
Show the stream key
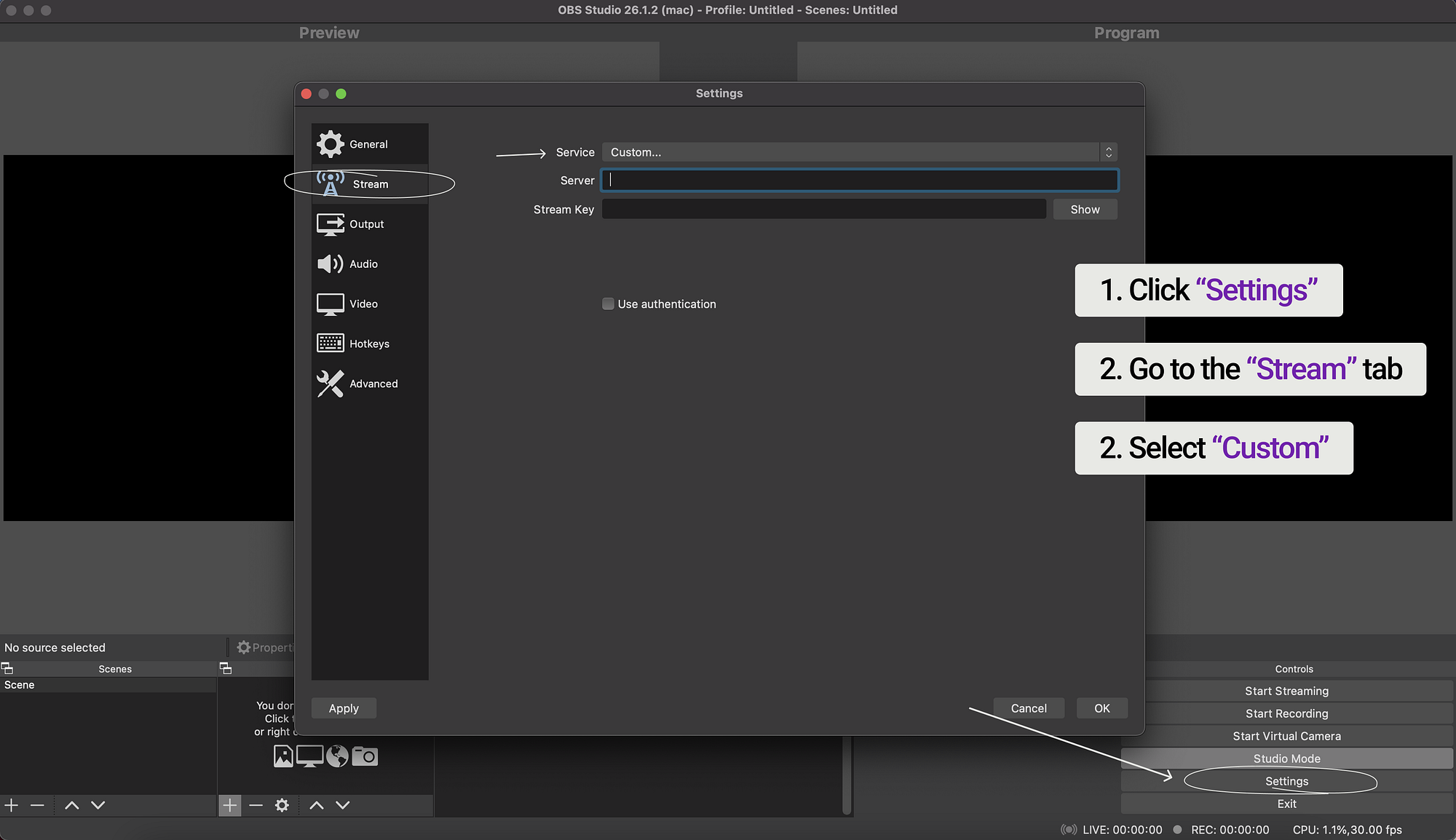(1085, 210)
